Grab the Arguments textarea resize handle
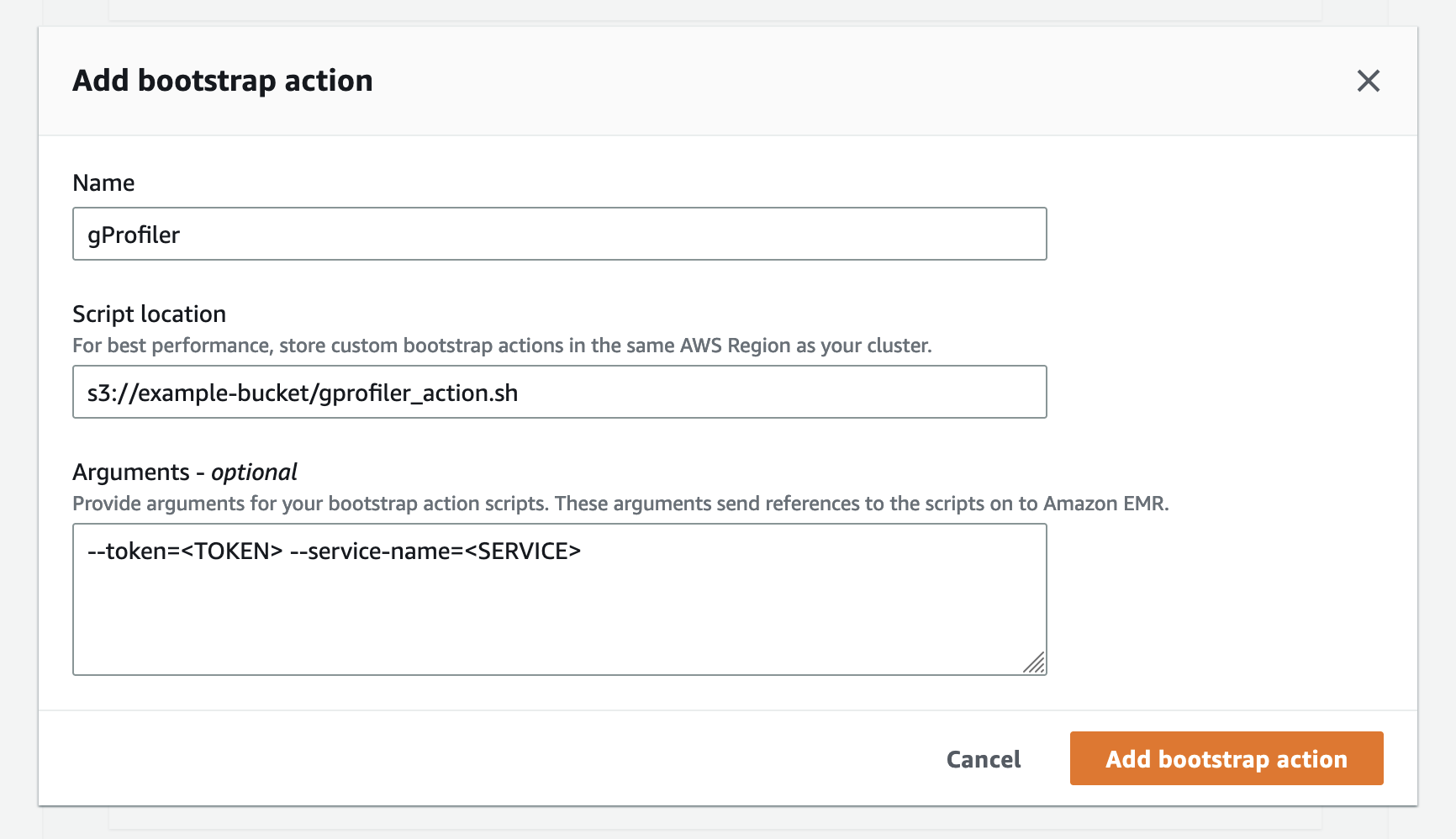The width and height of the screenshot is (1456, 839). (1035, 663)
